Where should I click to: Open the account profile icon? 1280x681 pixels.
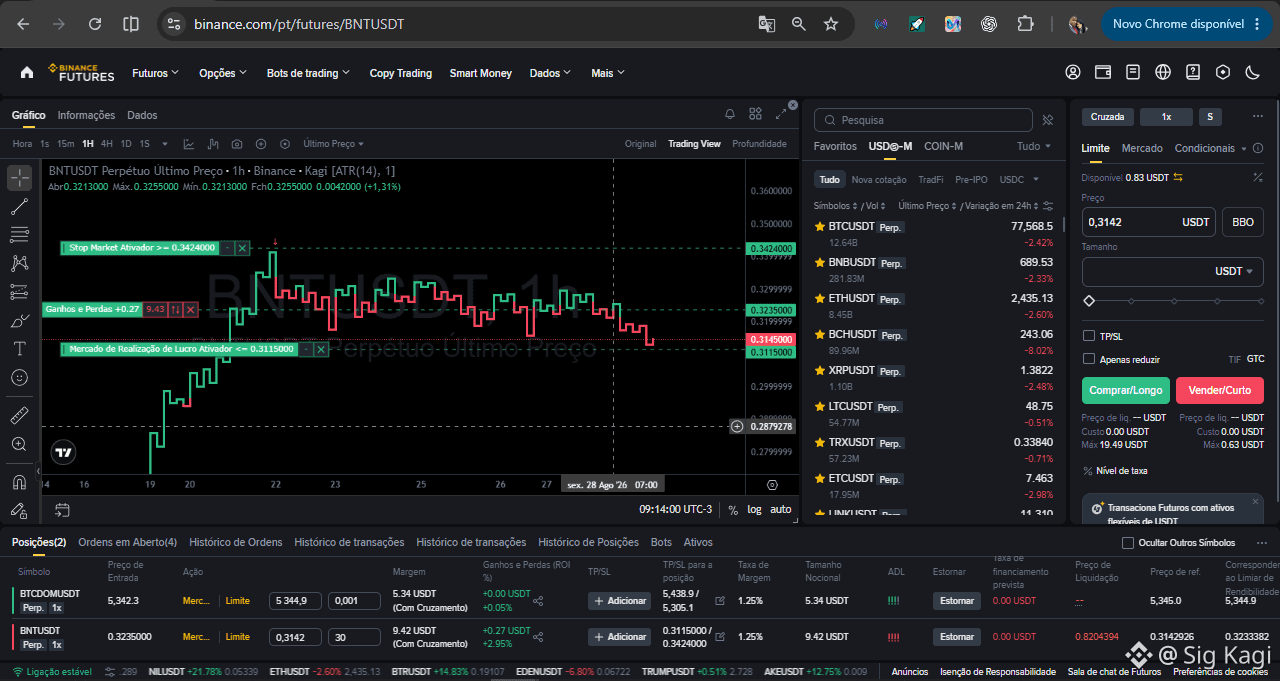pos(1073,72)
